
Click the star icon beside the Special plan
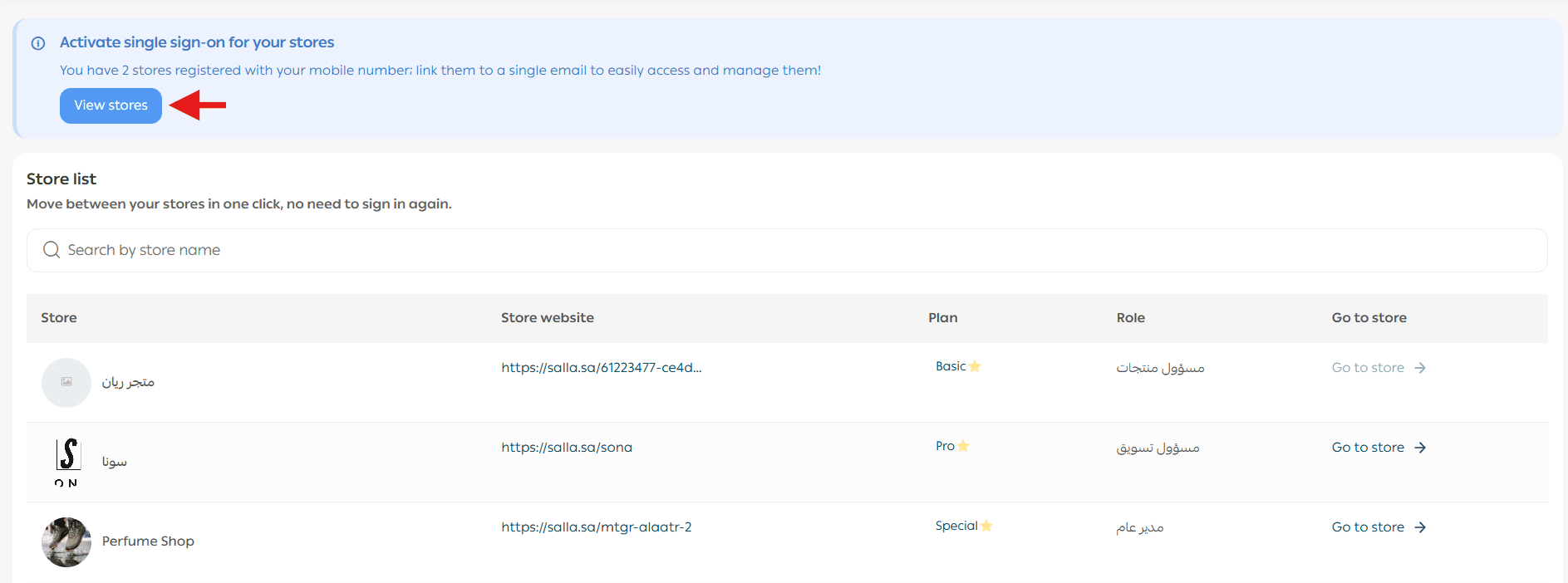tap(986, 526)
